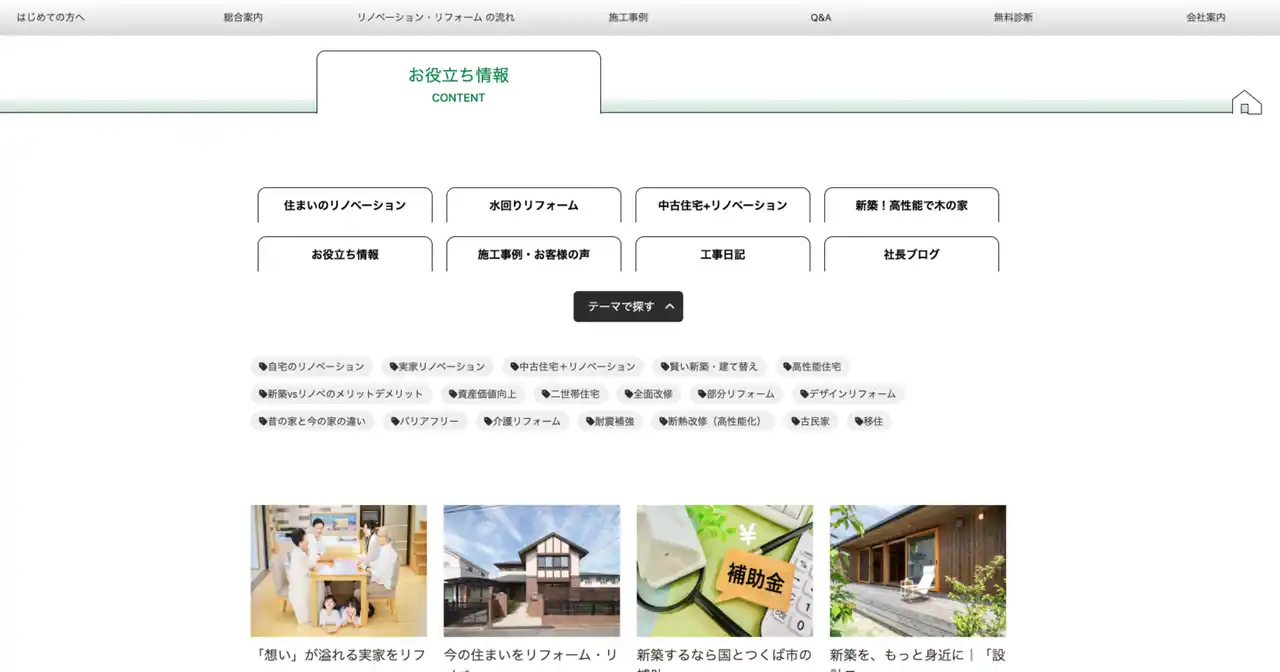Click the 高性能住宅 tag
The width and height of the screenshot is (1280, 672).
[x=812, y=367]
